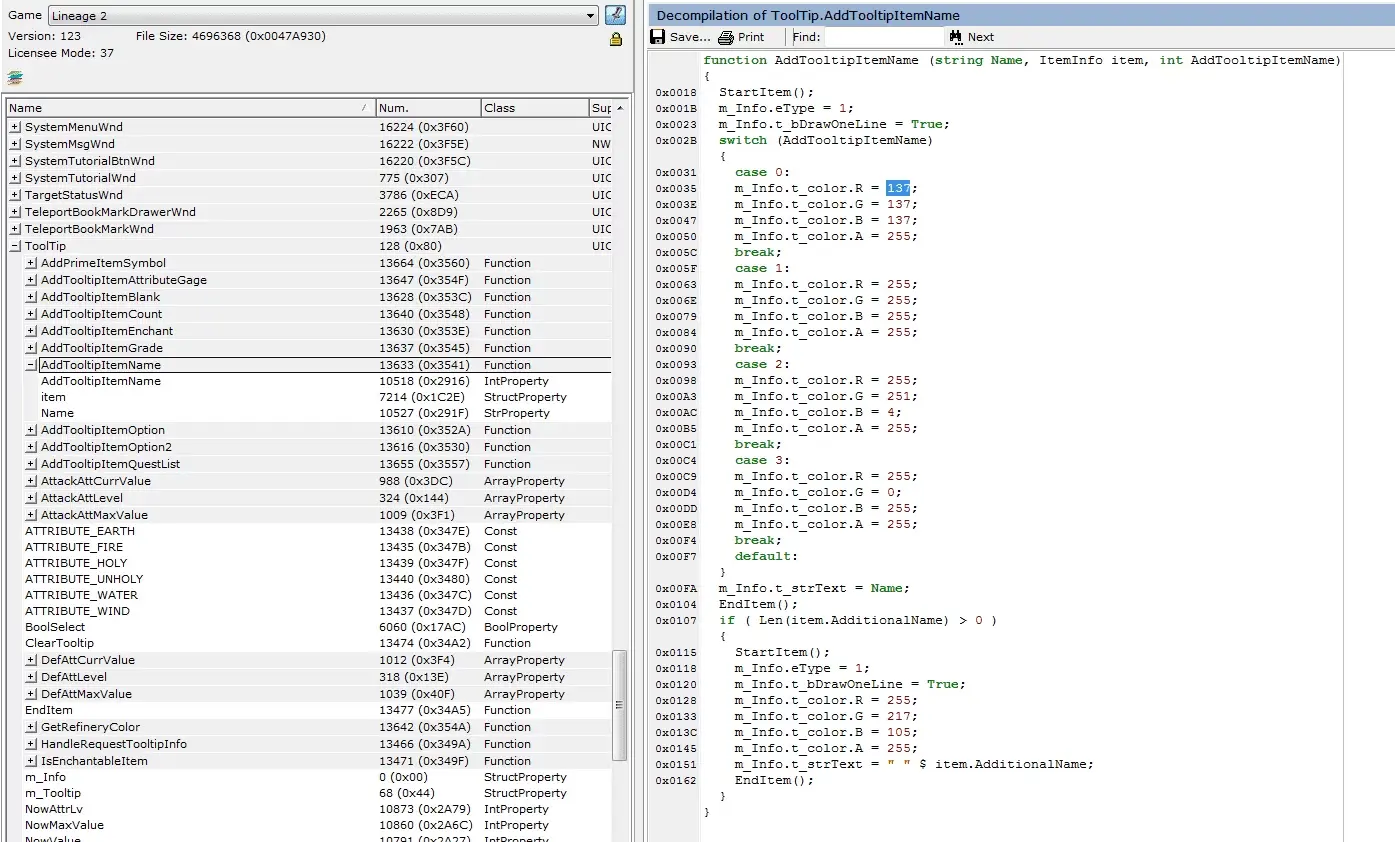
Task: Select the ATTRIBUTE_EARTH constant
Action: 309,531
